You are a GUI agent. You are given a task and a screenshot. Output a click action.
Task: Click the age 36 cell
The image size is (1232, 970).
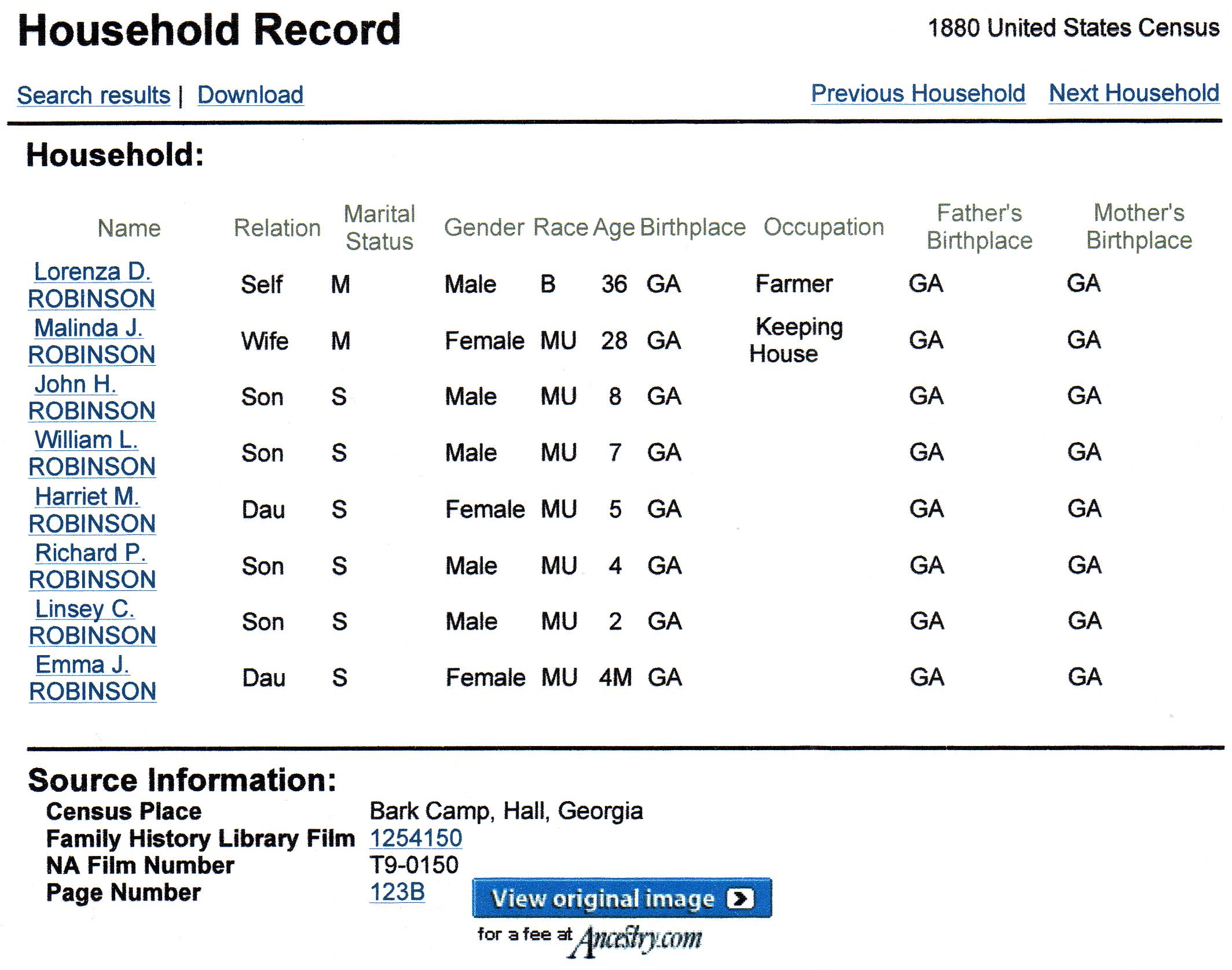coord(614,284)
